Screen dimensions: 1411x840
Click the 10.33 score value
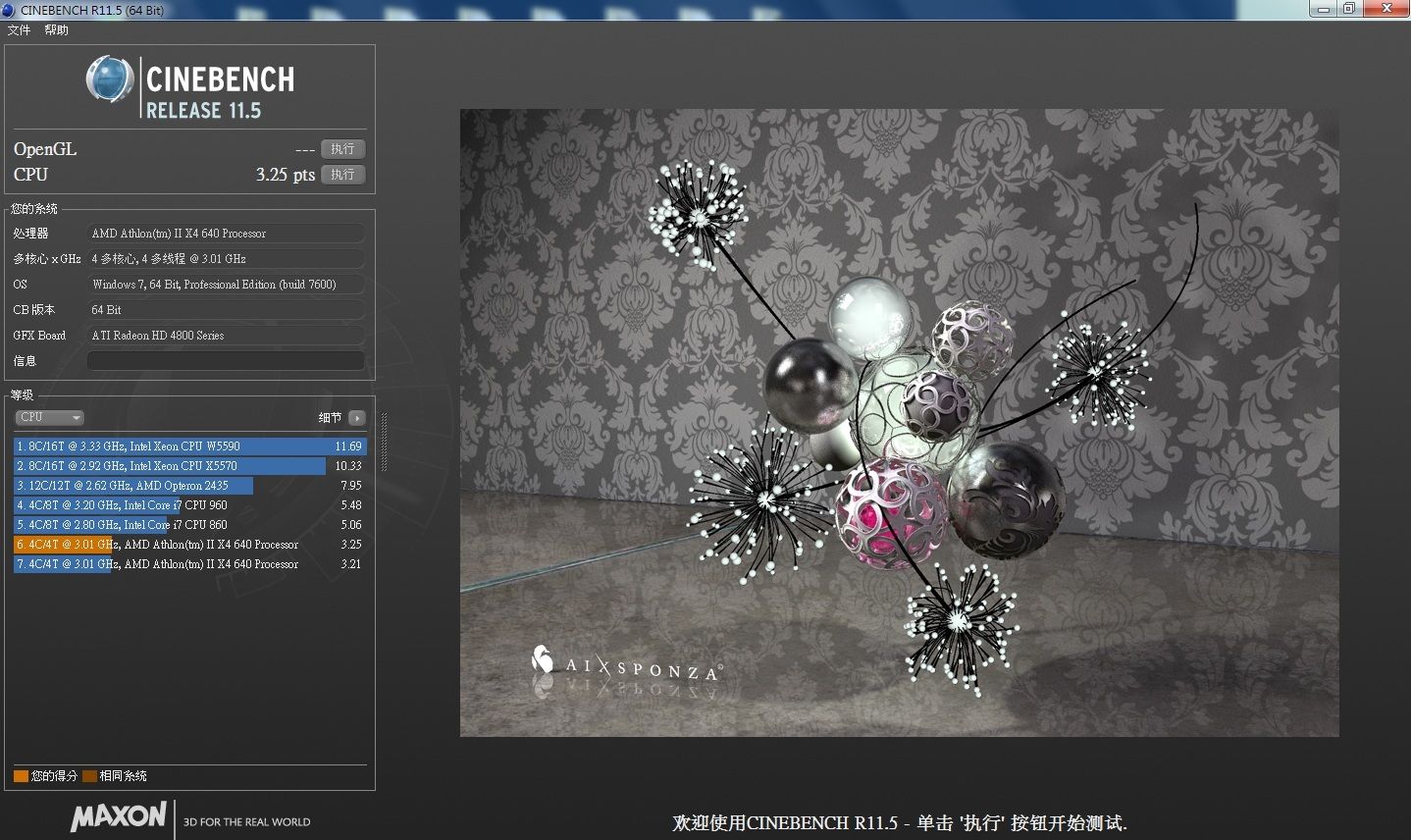coord(348,466)
